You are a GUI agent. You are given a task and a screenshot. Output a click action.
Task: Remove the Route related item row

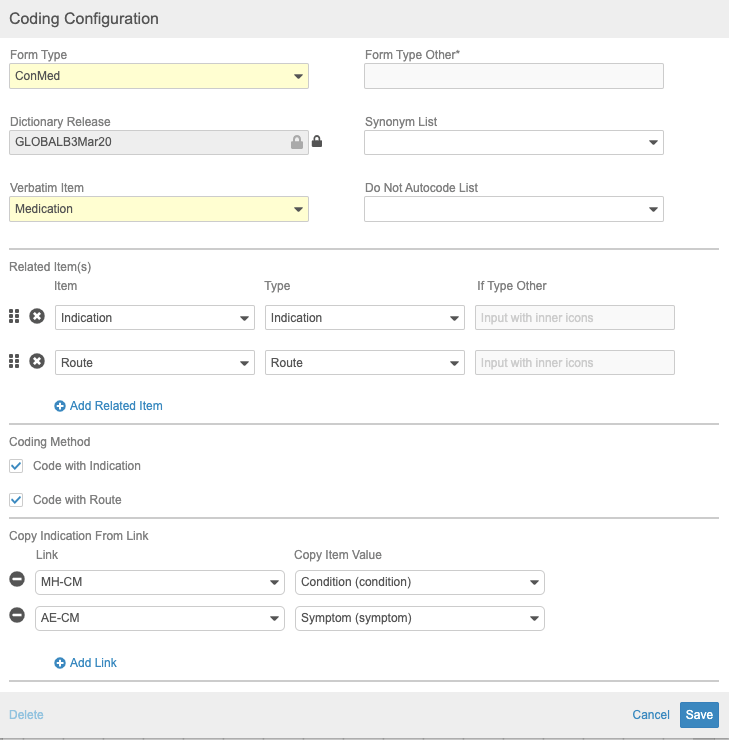37,362
